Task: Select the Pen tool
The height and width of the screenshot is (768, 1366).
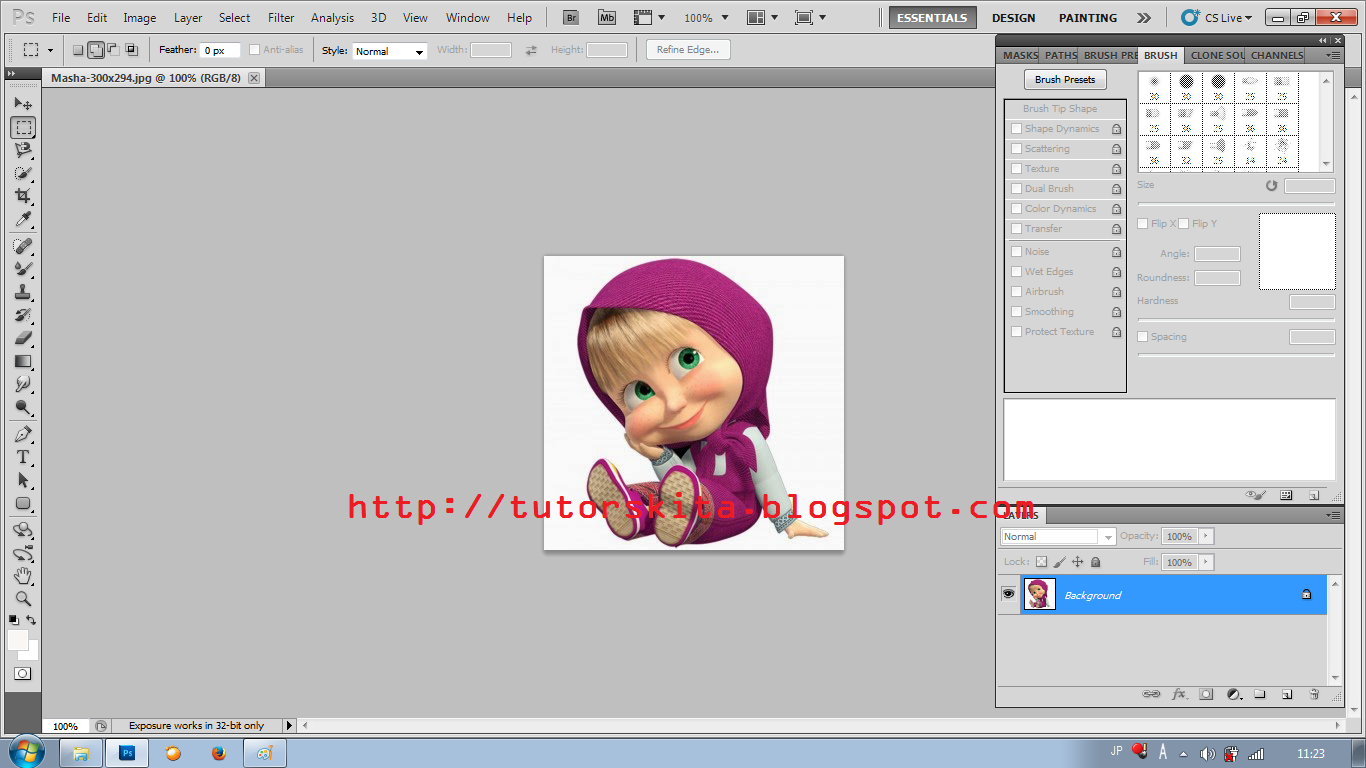Action: [23, 434]
